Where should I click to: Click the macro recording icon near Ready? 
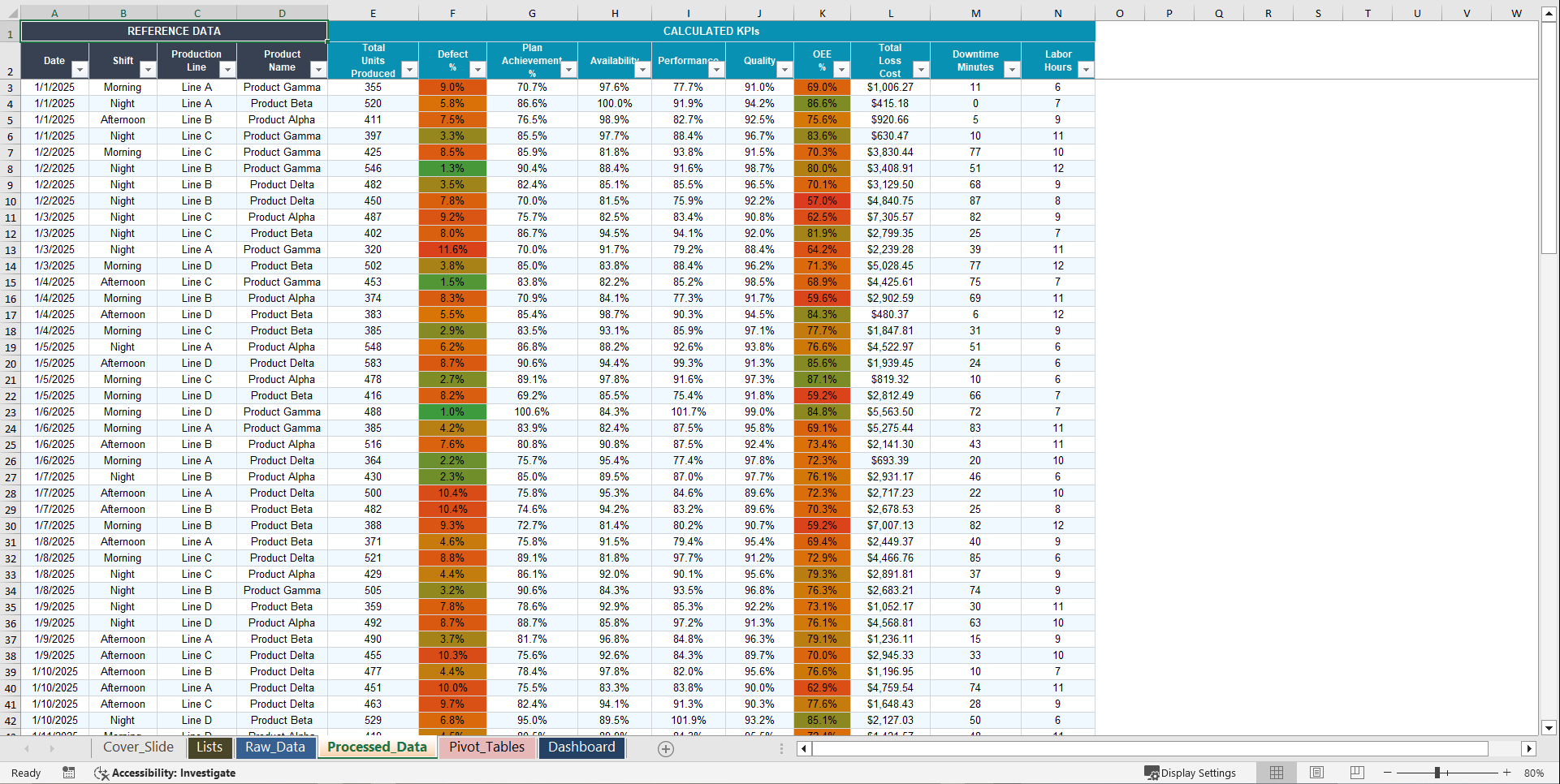coord(69,773)
